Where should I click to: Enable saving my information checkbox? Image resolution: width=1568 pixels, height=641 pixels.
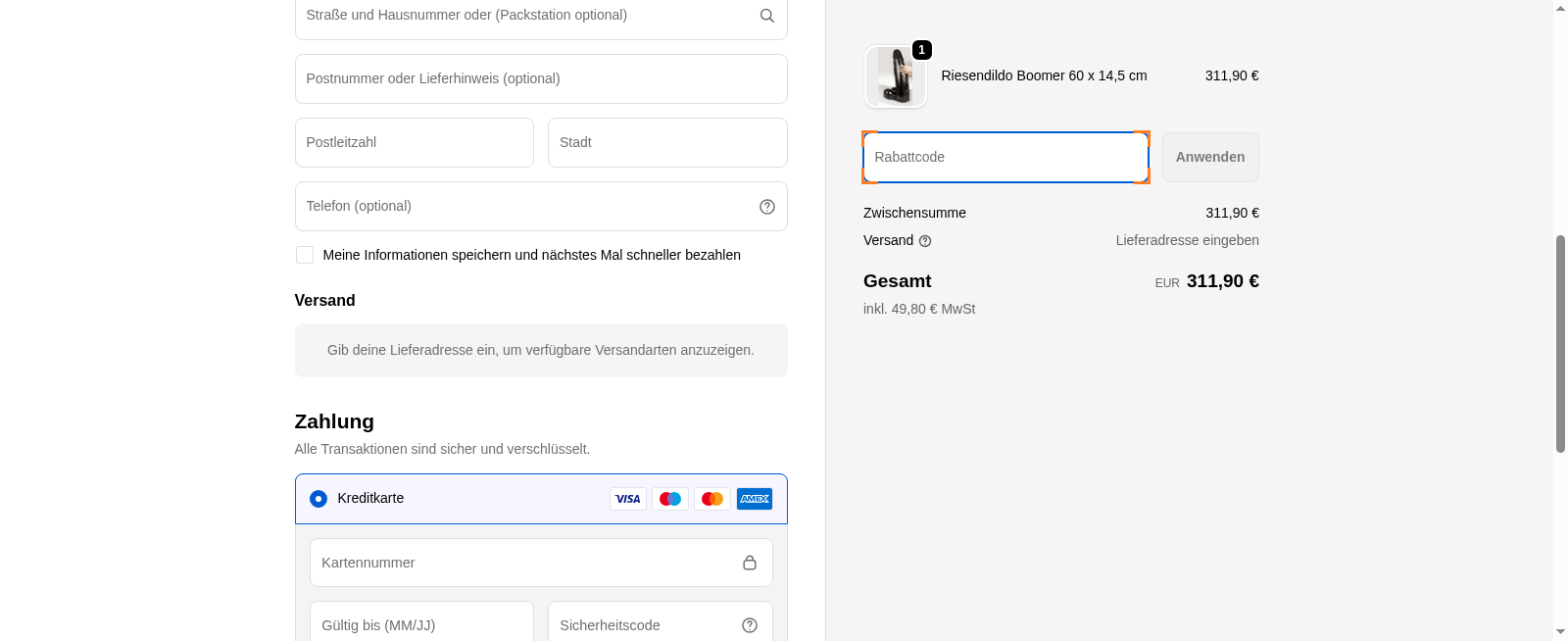click(305, 255)
